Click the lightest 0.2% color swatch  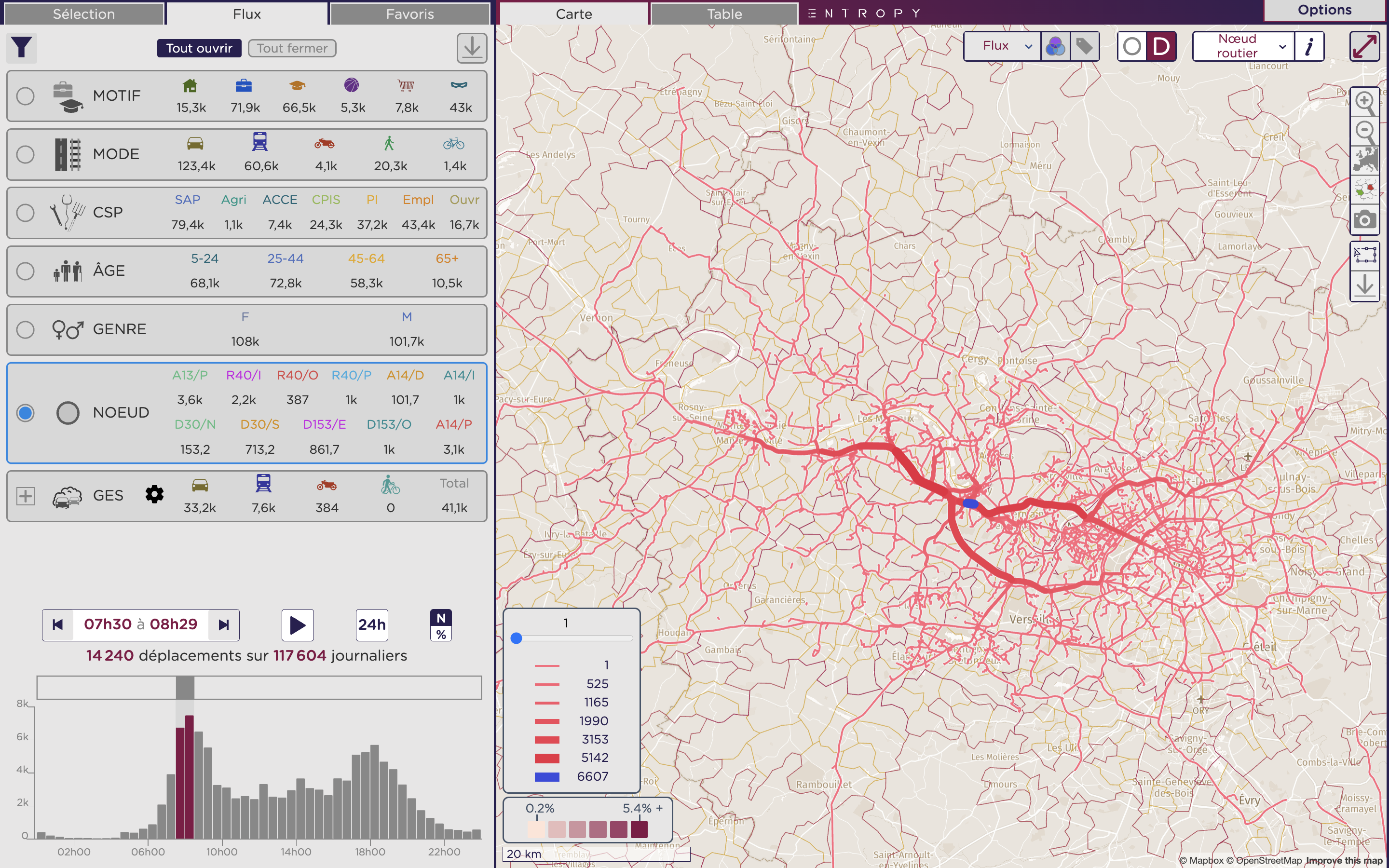(x=536, y=829)
